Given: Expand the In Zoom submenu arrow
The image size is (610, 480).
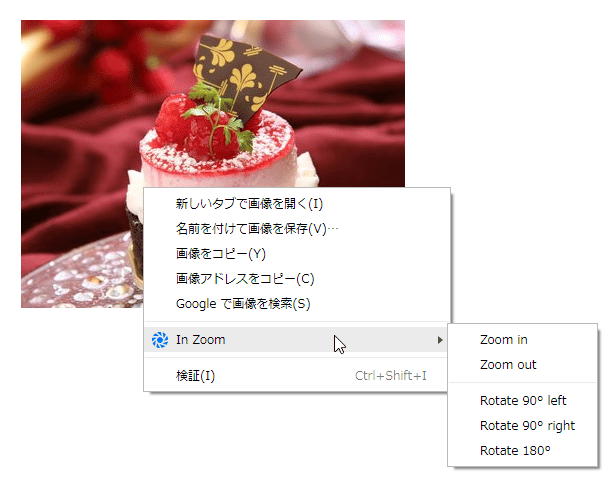Looking at the screenshot, I should pos(440,340).
